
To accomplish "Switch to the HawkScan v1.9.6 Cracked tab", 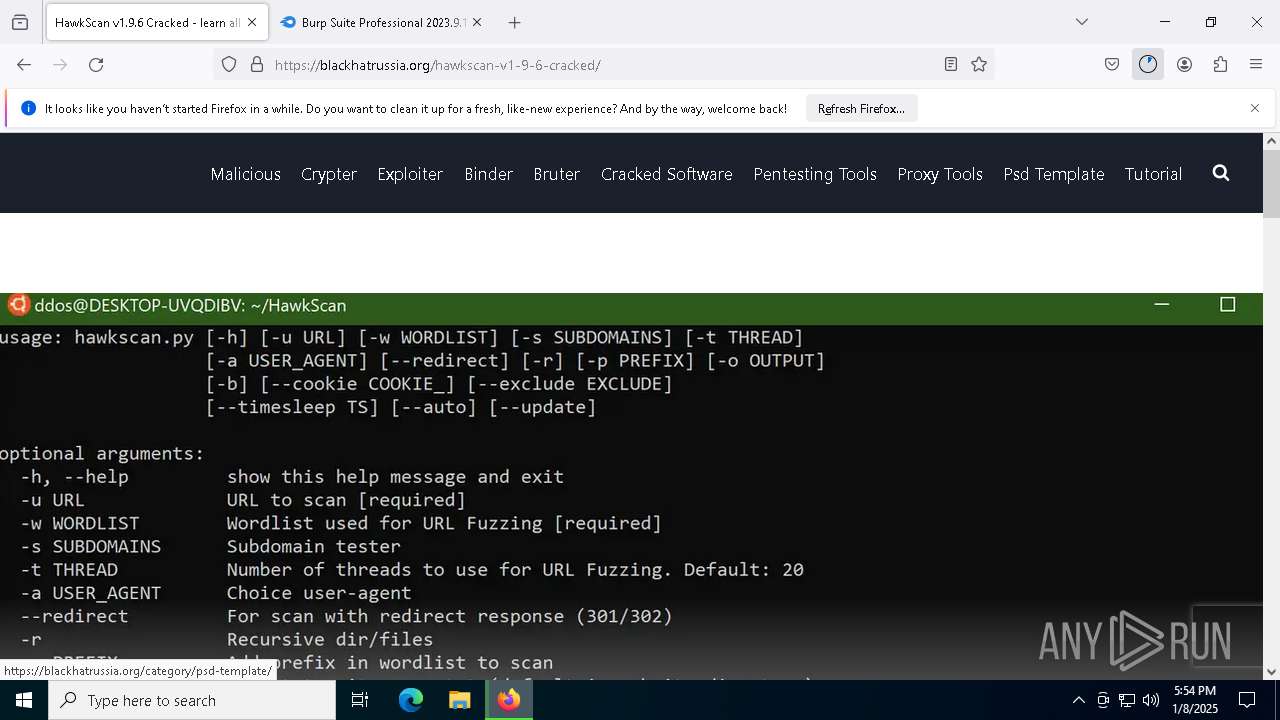I will pos(155,22).
